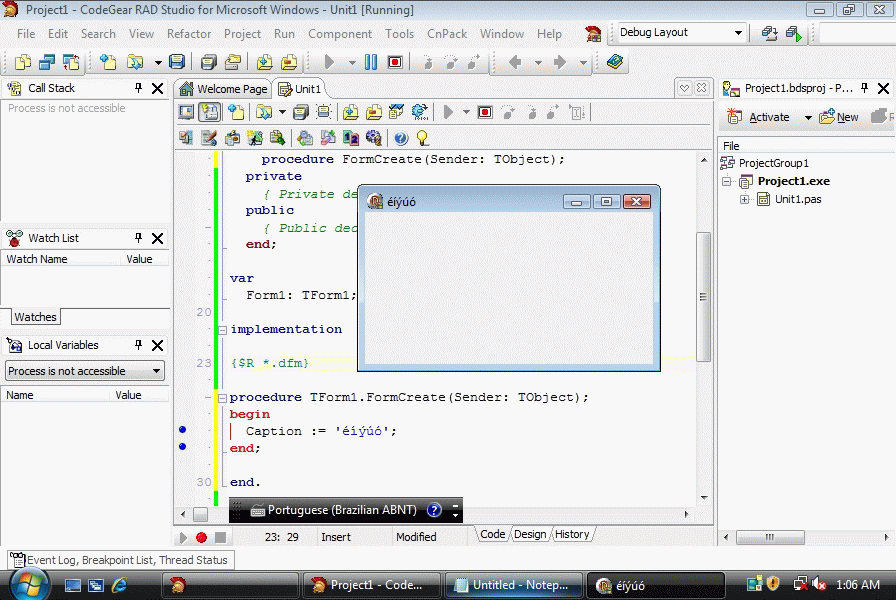Open the Local Variables process dropdown
Image resolution: width=896 pixels, height=600 pixels.
pyautogui.click(x=156, y=371)
